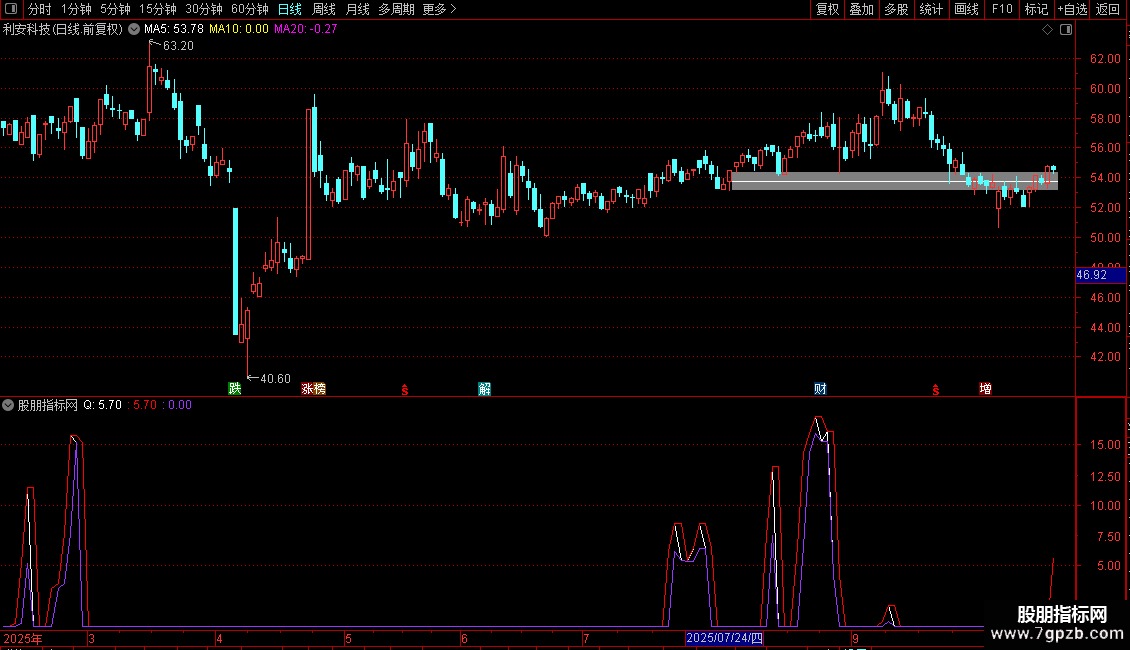Click the 40.60 low price label
The height and width of the screenshot is (650, 1130).
tap(275, 378)
